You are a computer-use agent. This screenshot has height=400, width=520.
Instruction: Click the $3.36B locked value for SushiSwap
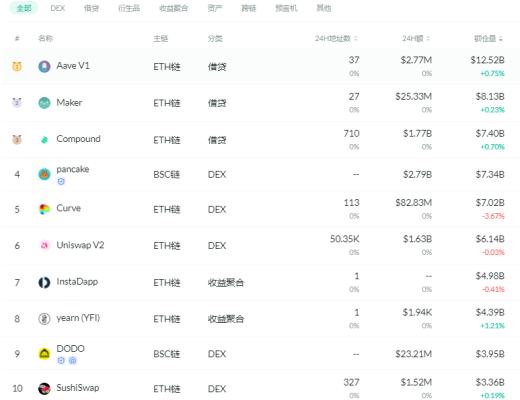tap(490, 382)
